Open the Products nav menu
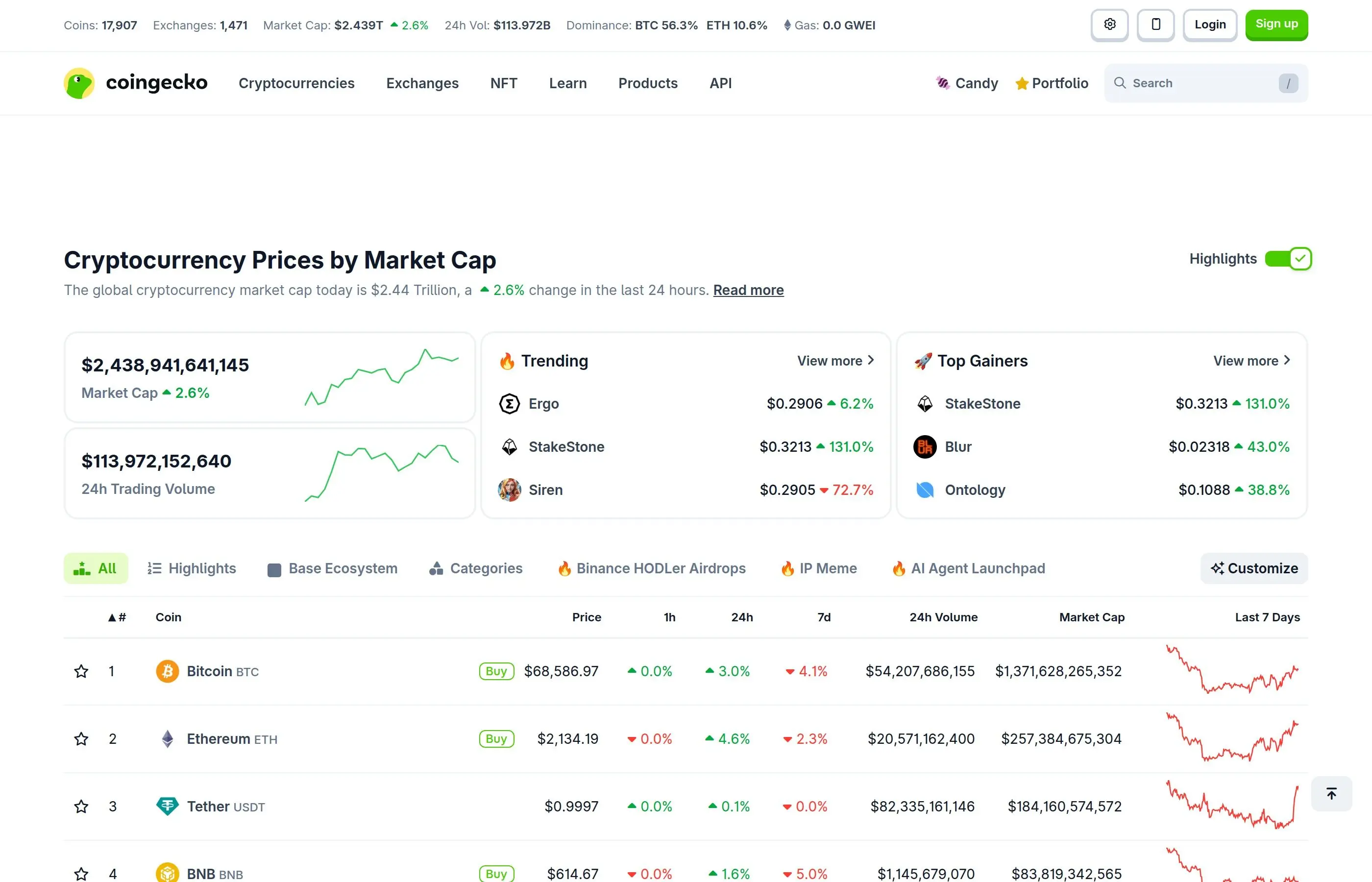The image size is (1372, 882). (x=648, y=83)
